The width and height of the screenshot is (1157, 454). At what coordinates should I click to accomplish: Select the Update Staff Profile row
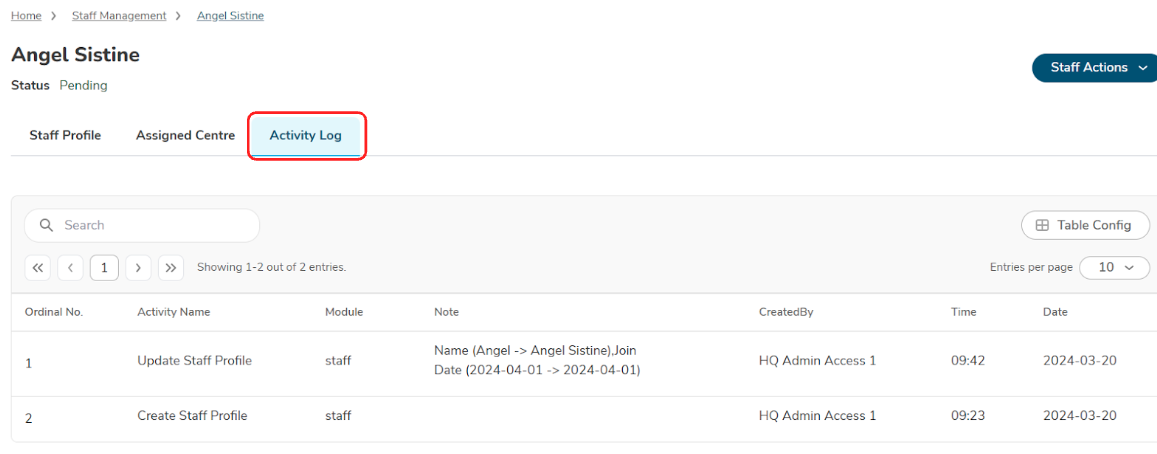[194, 361]
